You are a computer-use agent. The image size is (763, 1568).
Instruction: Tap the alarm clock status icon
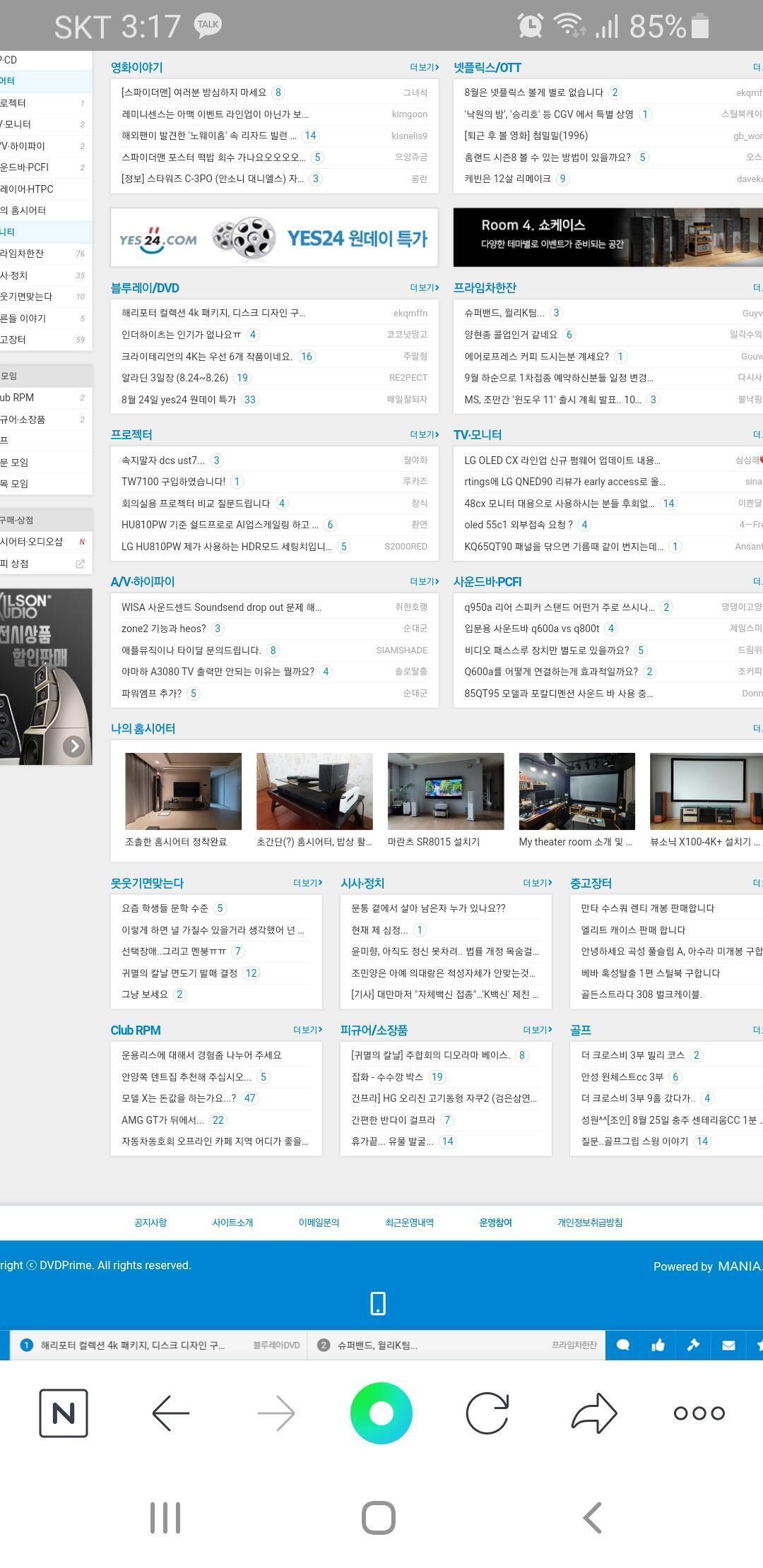[x=530, y=26]
